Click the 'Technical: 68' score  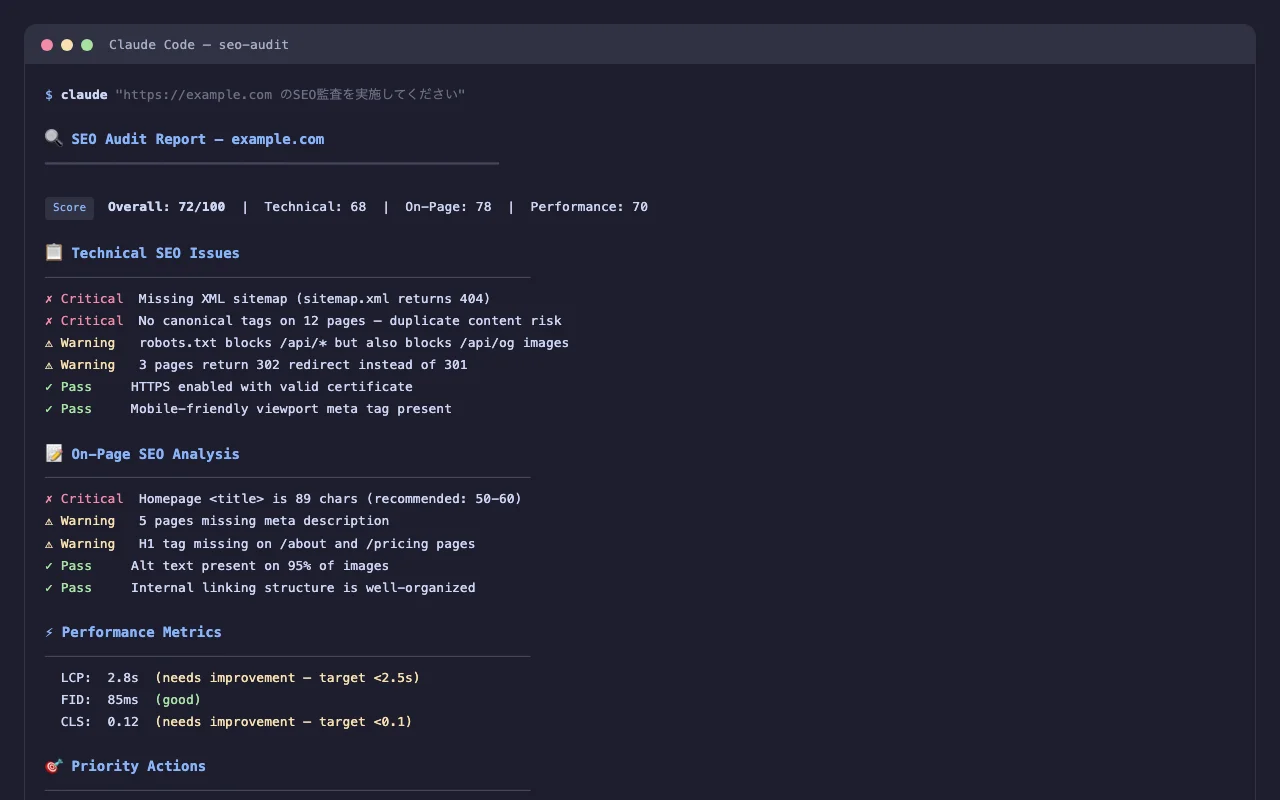[315, 207]
